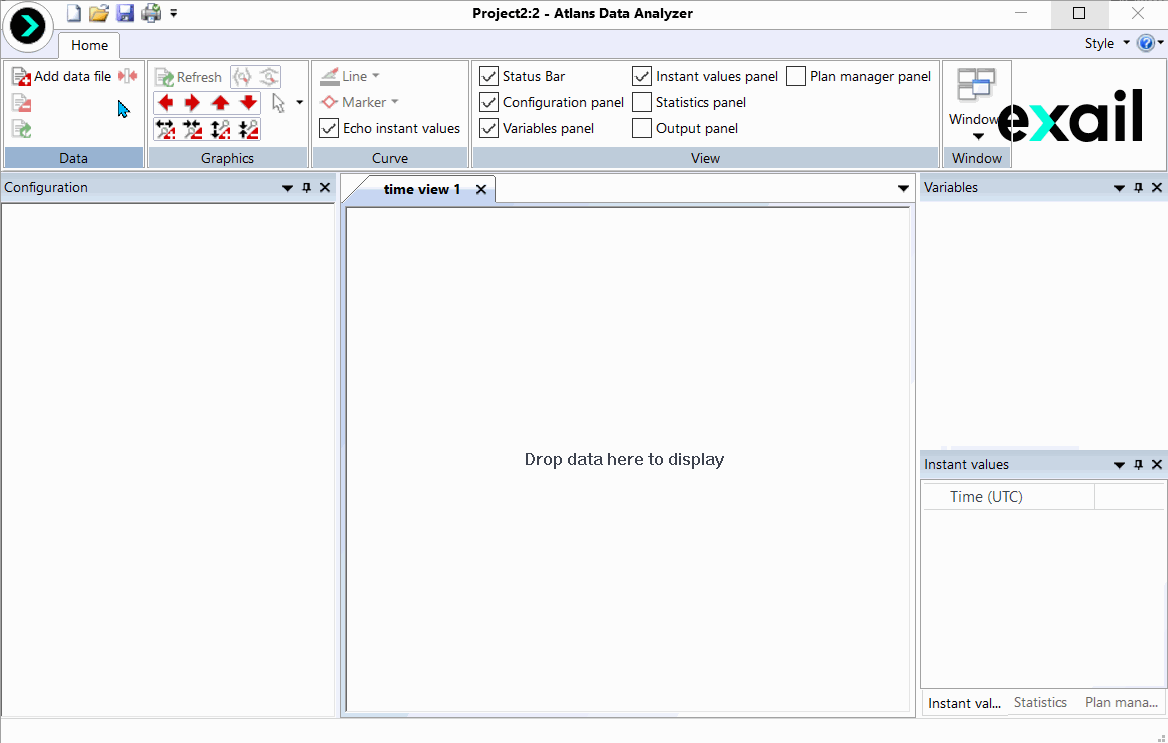Click the vertical zoom-out icon in Graphics
Viewport: 1168px width, 743px height.
248,129
